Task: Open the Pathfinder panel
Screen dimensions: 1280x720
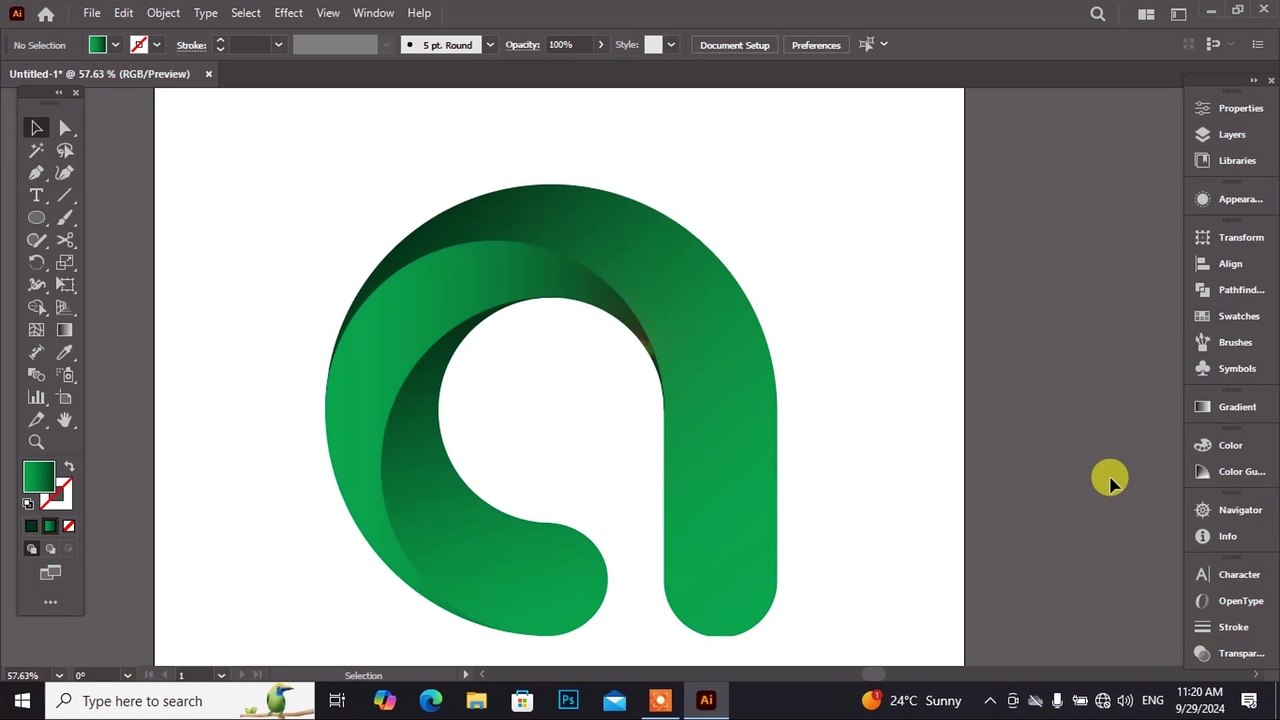Action: click(x=1230, y=290)
